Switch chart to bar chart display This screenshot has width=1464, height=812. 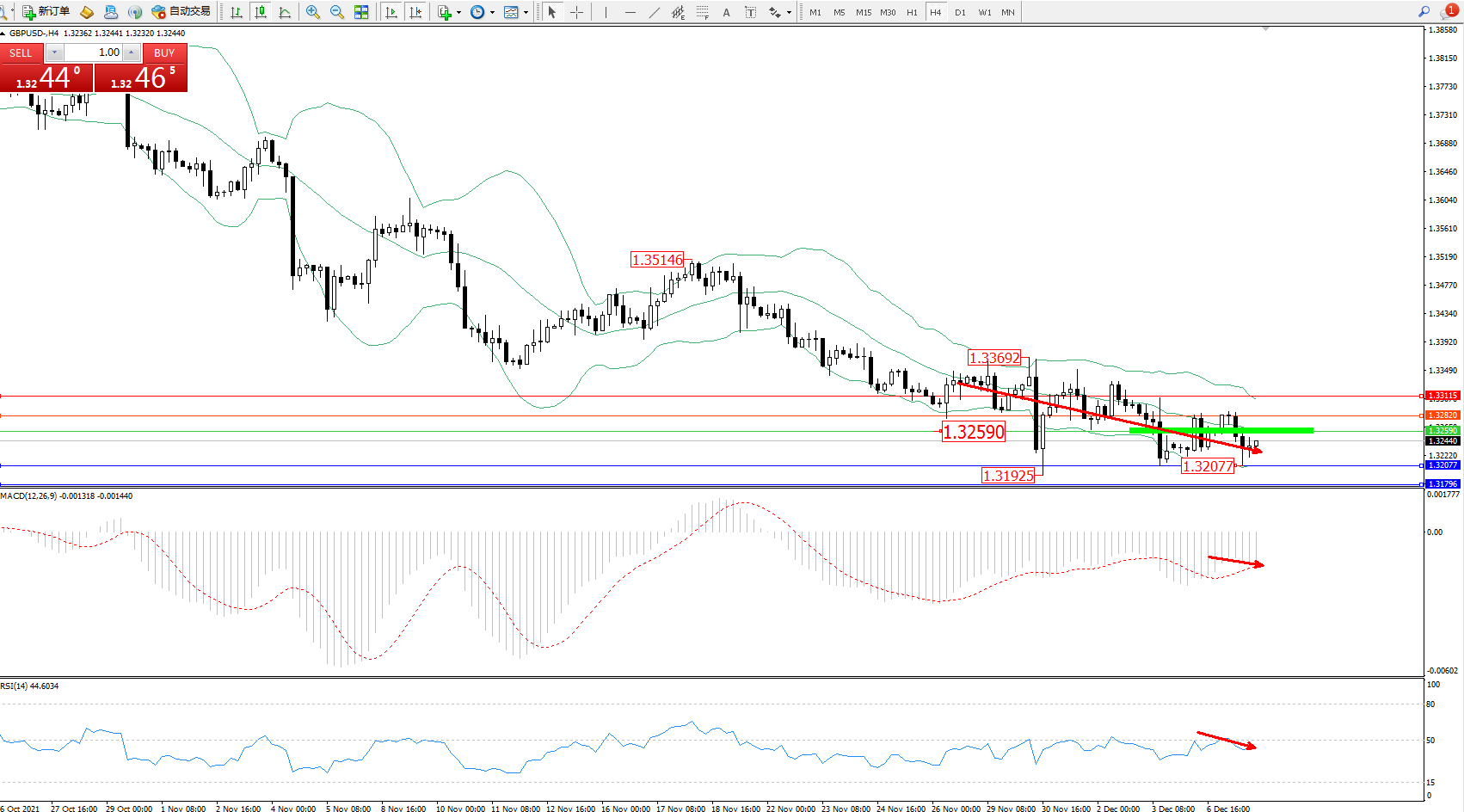click(237, 12)
